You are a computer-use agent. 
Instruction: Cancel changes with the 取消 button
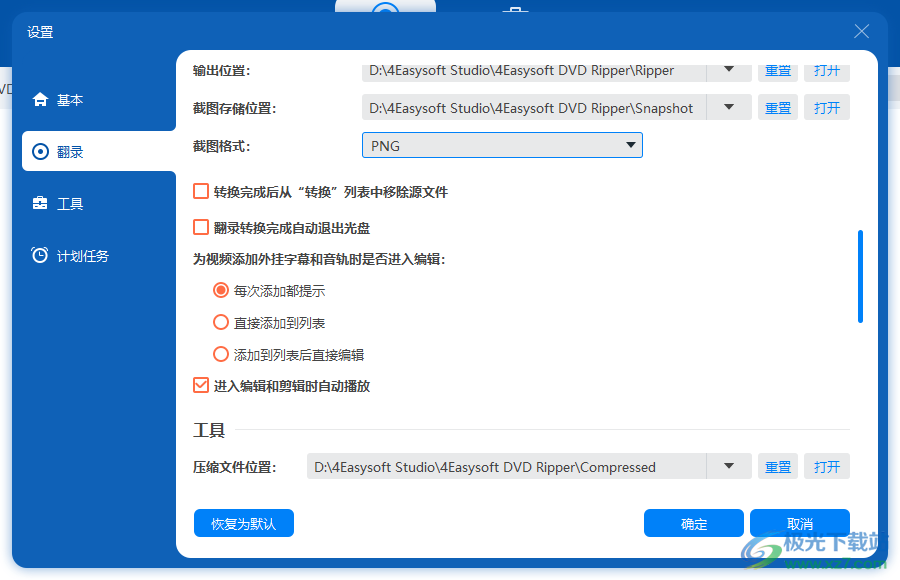[x=800, y=523]
